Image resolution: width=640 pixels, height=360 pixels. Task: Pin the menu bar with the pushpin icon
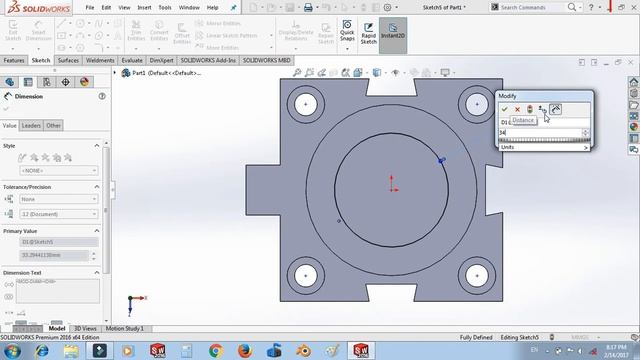233,7
